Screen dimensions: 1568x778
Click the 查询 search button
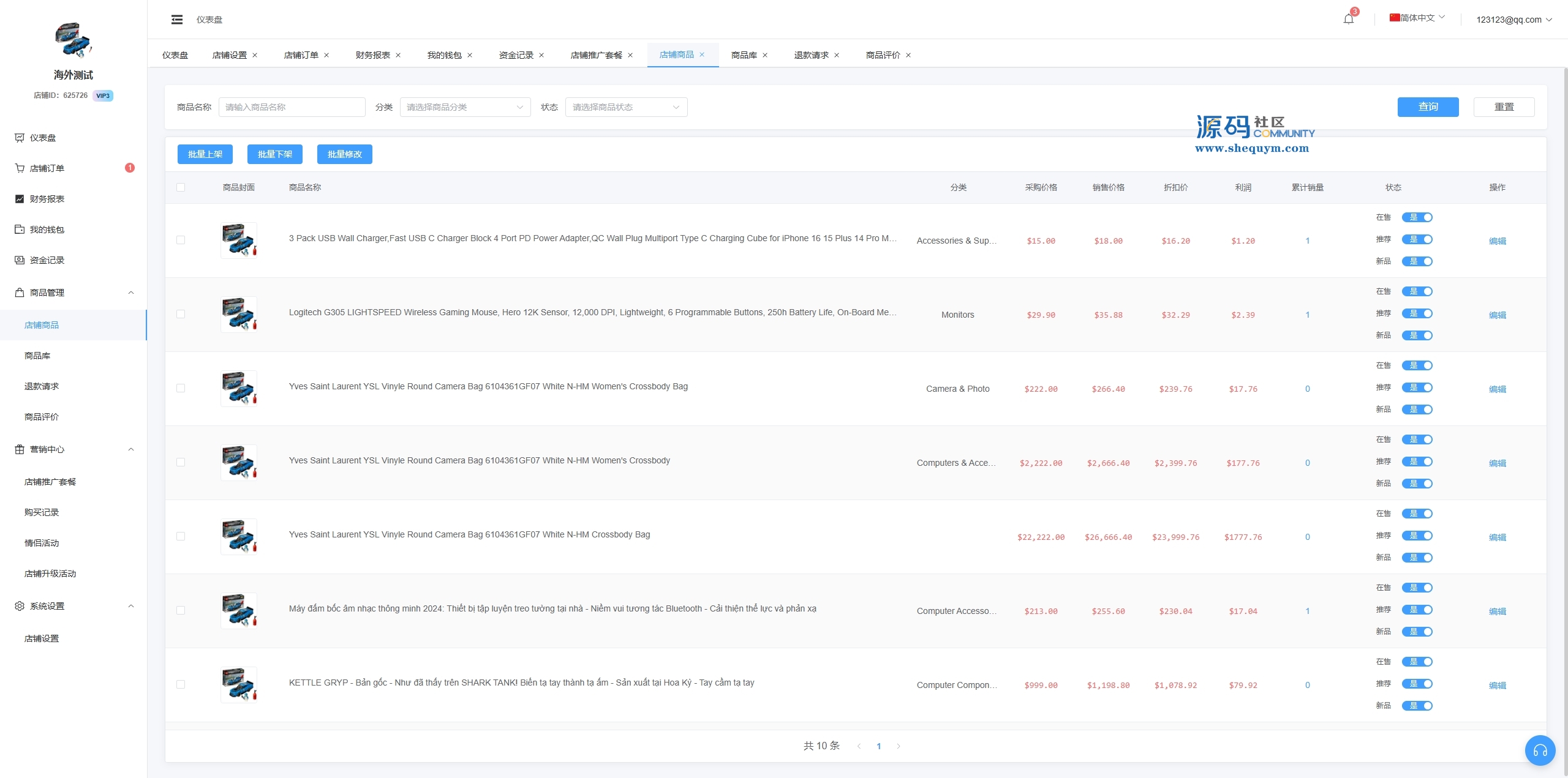click(x=1428, y=107)
